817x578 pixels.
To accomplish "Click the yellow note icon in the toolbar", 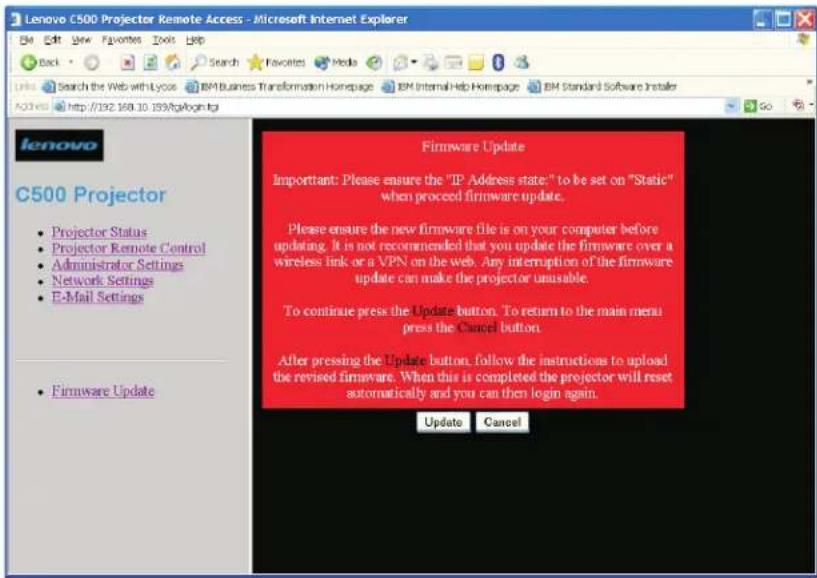I will coord(476,63).
